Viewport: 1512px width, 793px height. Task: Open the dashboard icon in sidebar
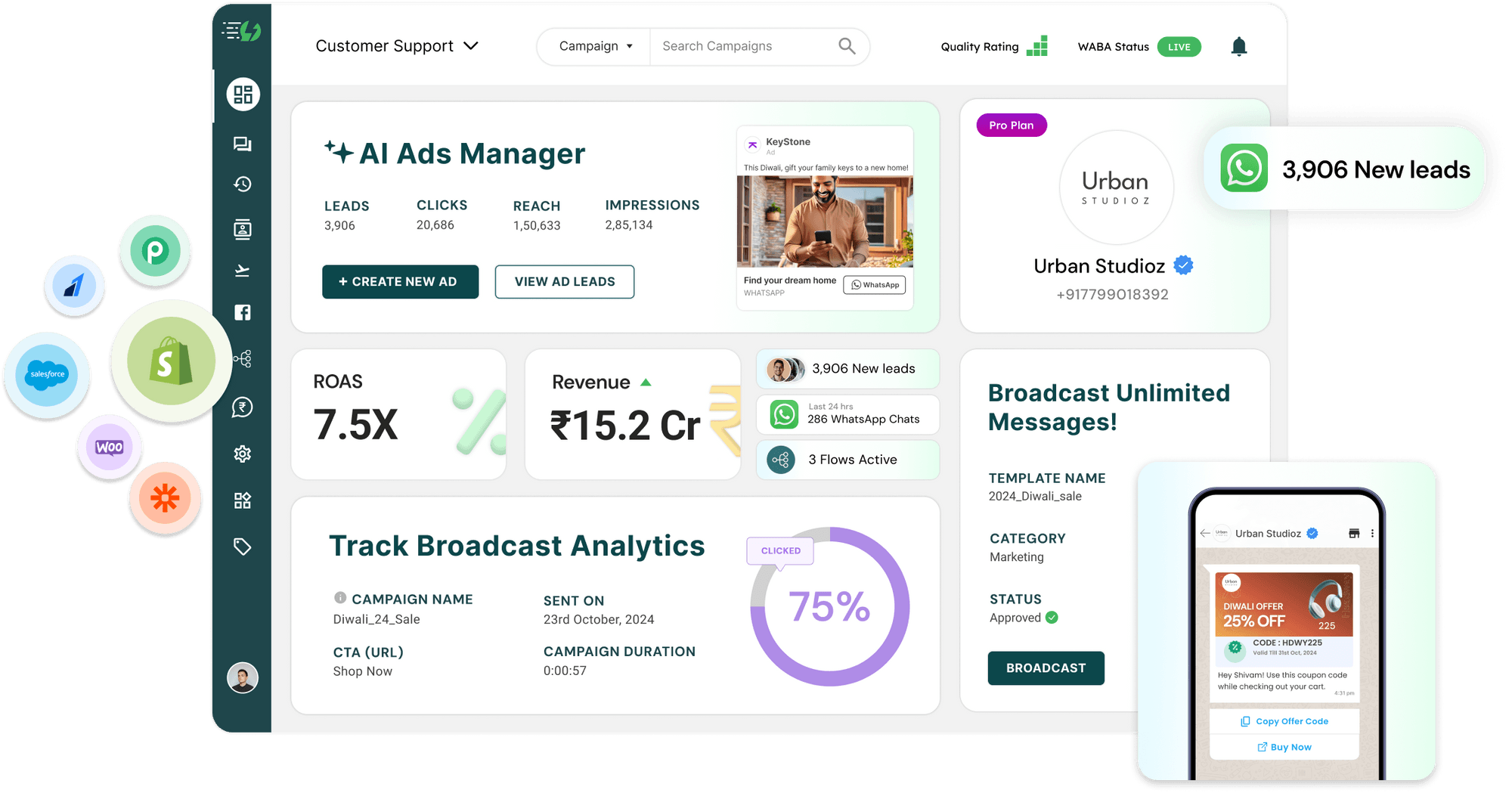243,94
